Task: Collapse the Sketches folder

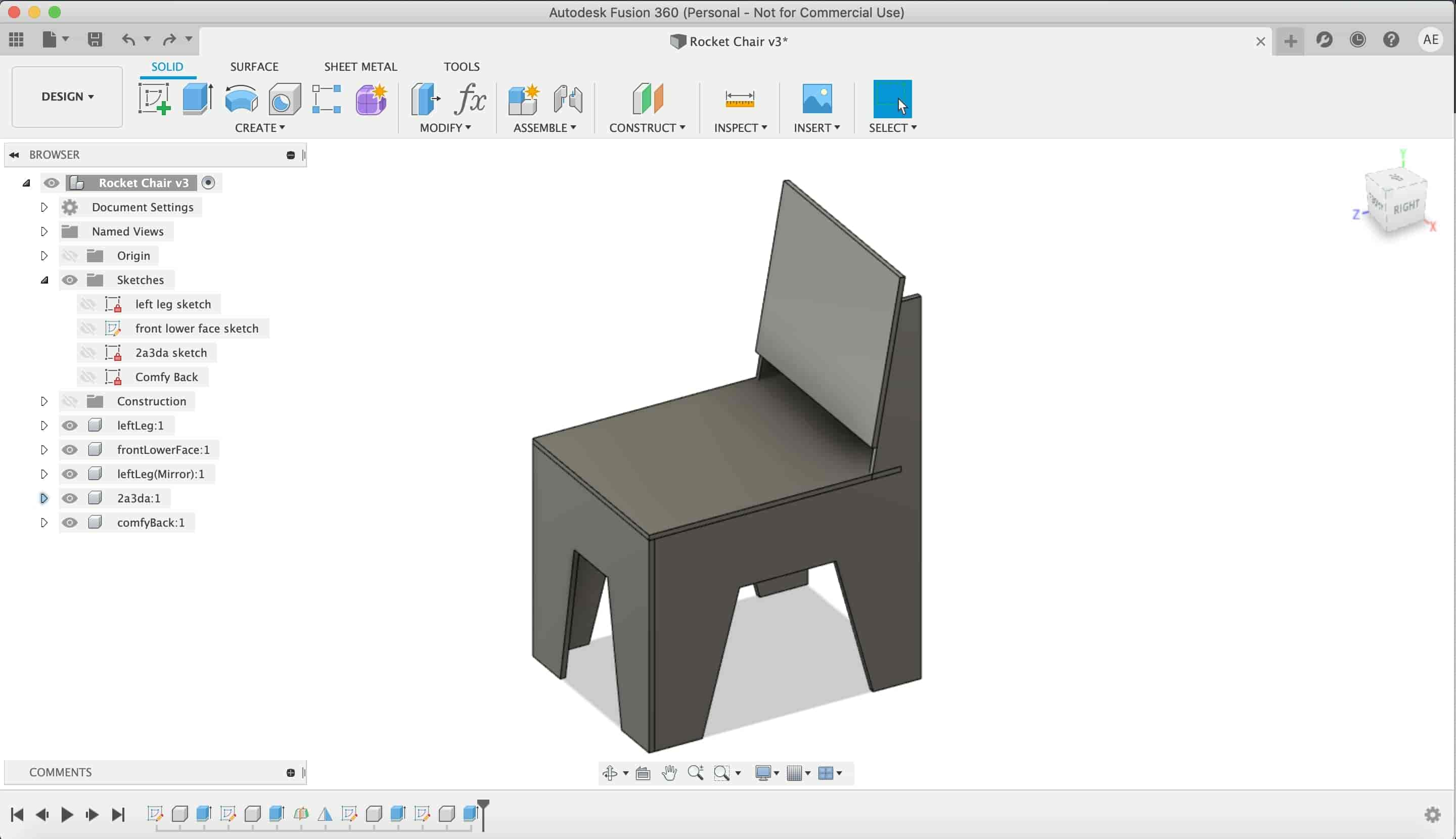Action: point(44,280)
